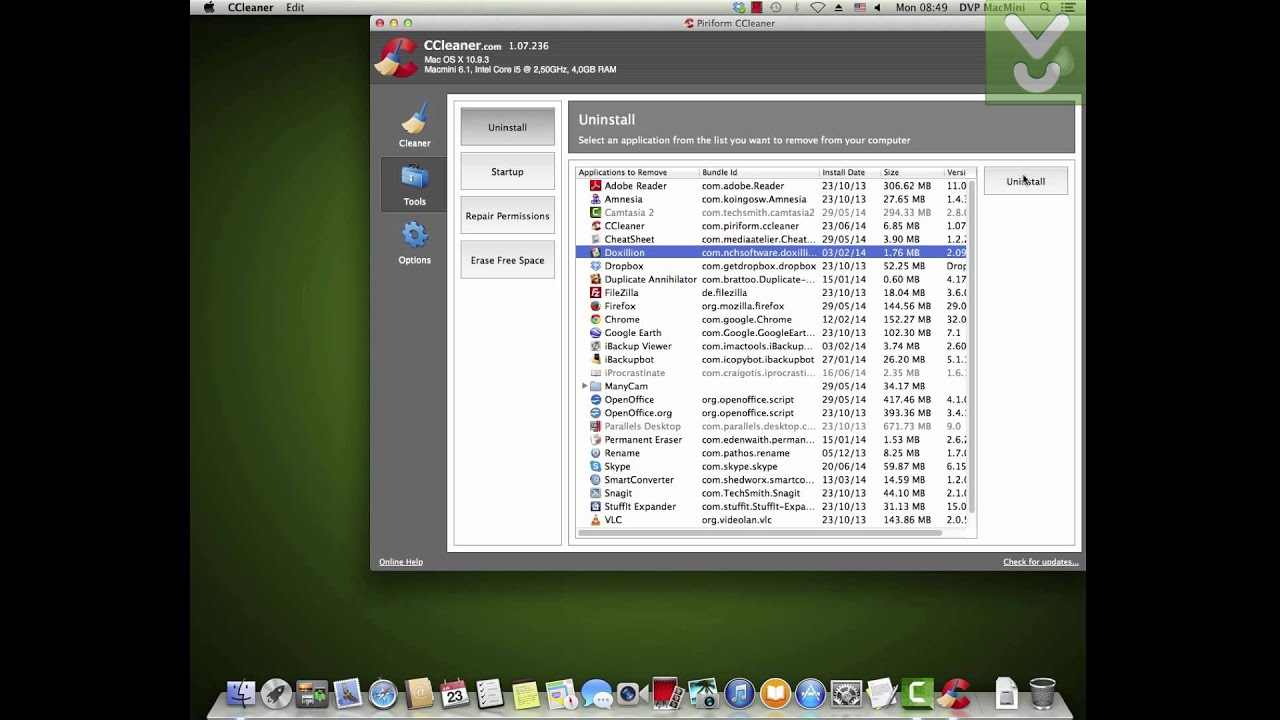Sort by Bundle Id column header
The height and width of the screenshot is (720, 1280).
(759, 172)
